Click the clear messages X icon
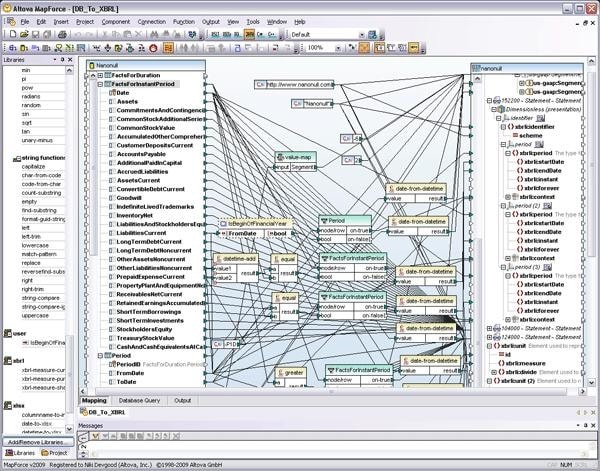Screen dimensions: 600x471 point(176,436)
